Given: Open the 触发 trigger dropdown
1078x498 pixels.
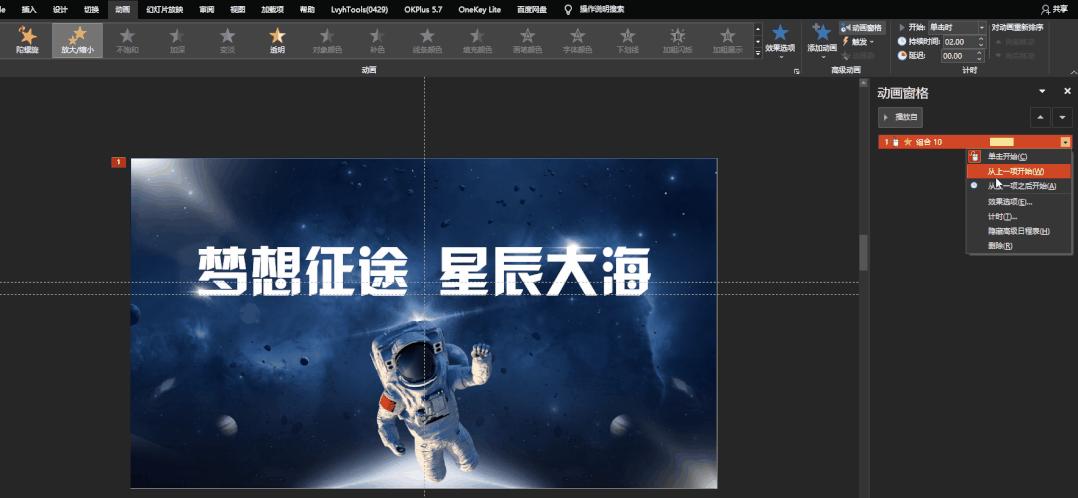Looking at the screenshot, I should tap(859, 42).
